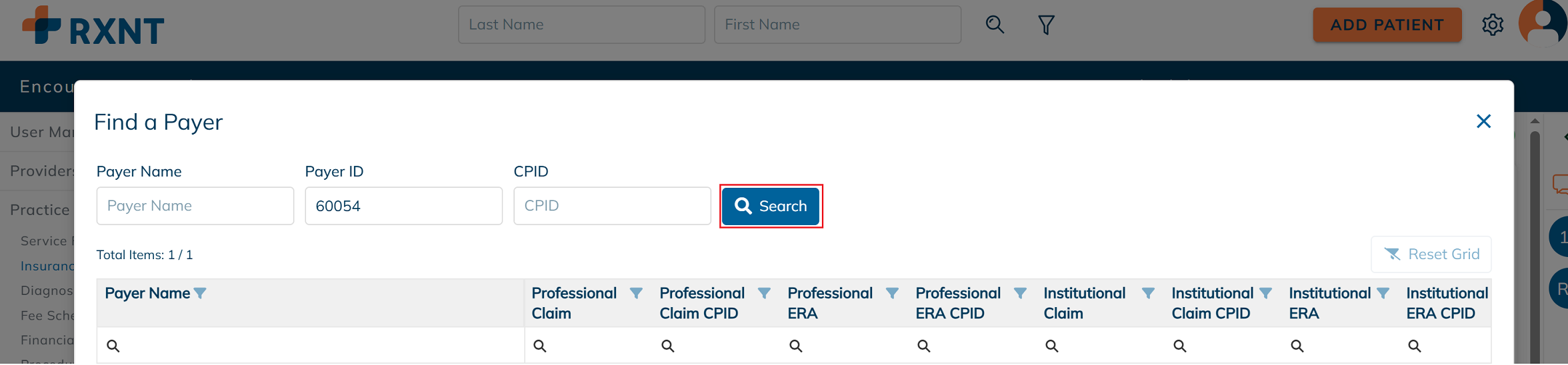This screenshot has width=1568, height=365.
Task: Open the user profile avatar
Action: 1543,23
